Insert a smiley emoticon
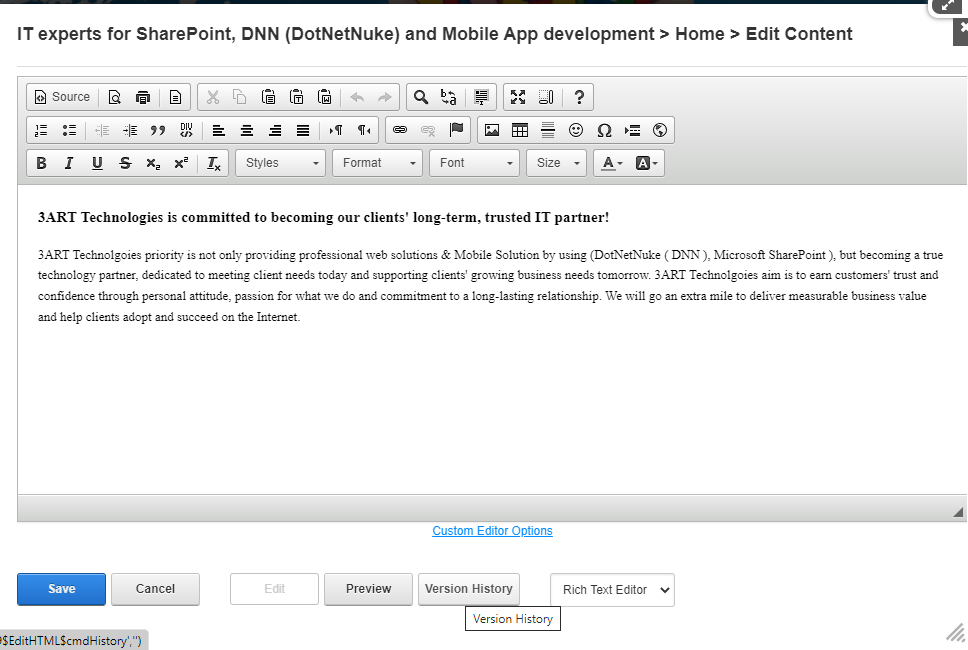This screenshot has width=968, height=650. [576, 130]
